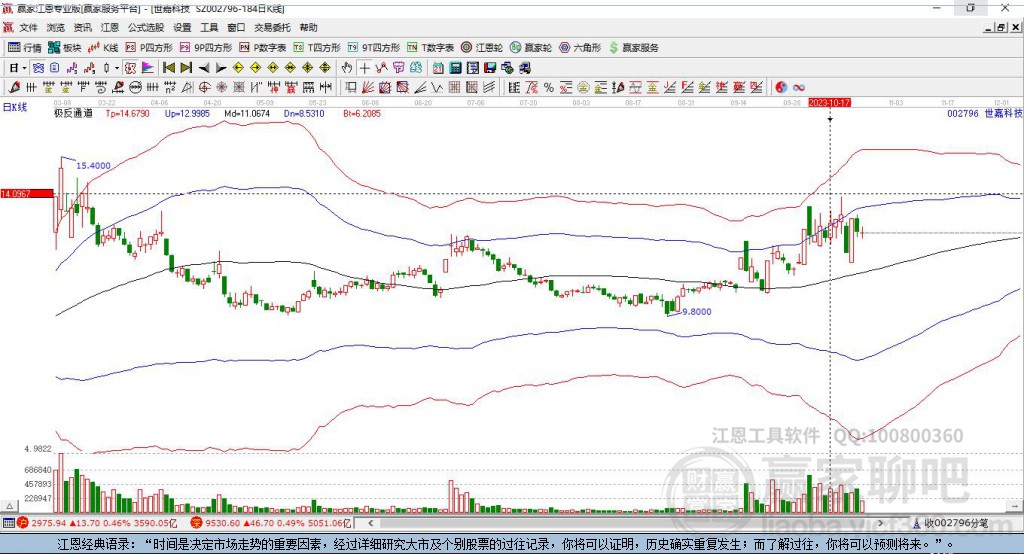Click the red crosshair target icon
Image resolution: width=1024 pixels, height=554 pixels.
(204, 87)
